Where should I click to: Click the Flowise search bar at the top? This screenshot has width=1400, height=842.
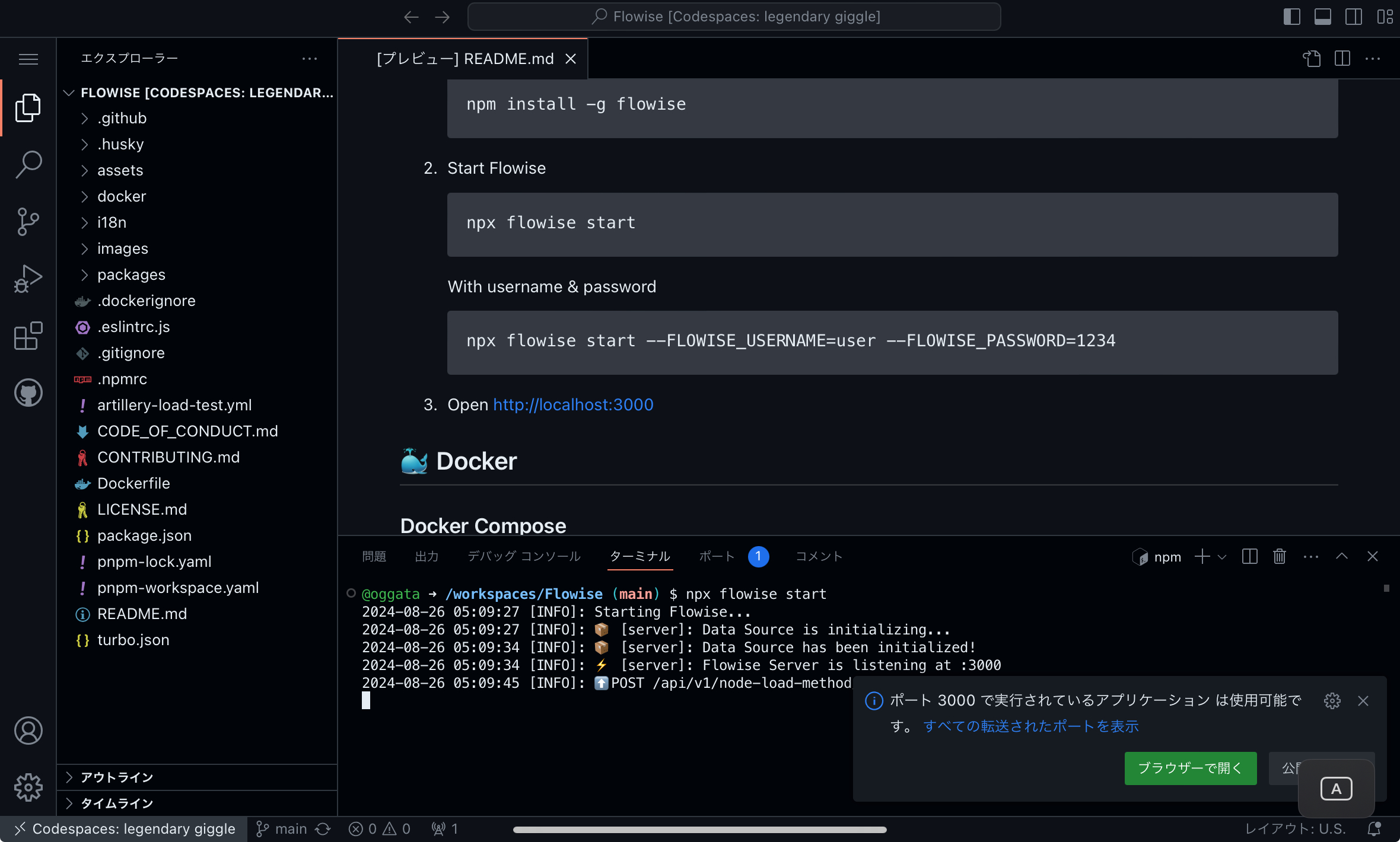(734, 16)
